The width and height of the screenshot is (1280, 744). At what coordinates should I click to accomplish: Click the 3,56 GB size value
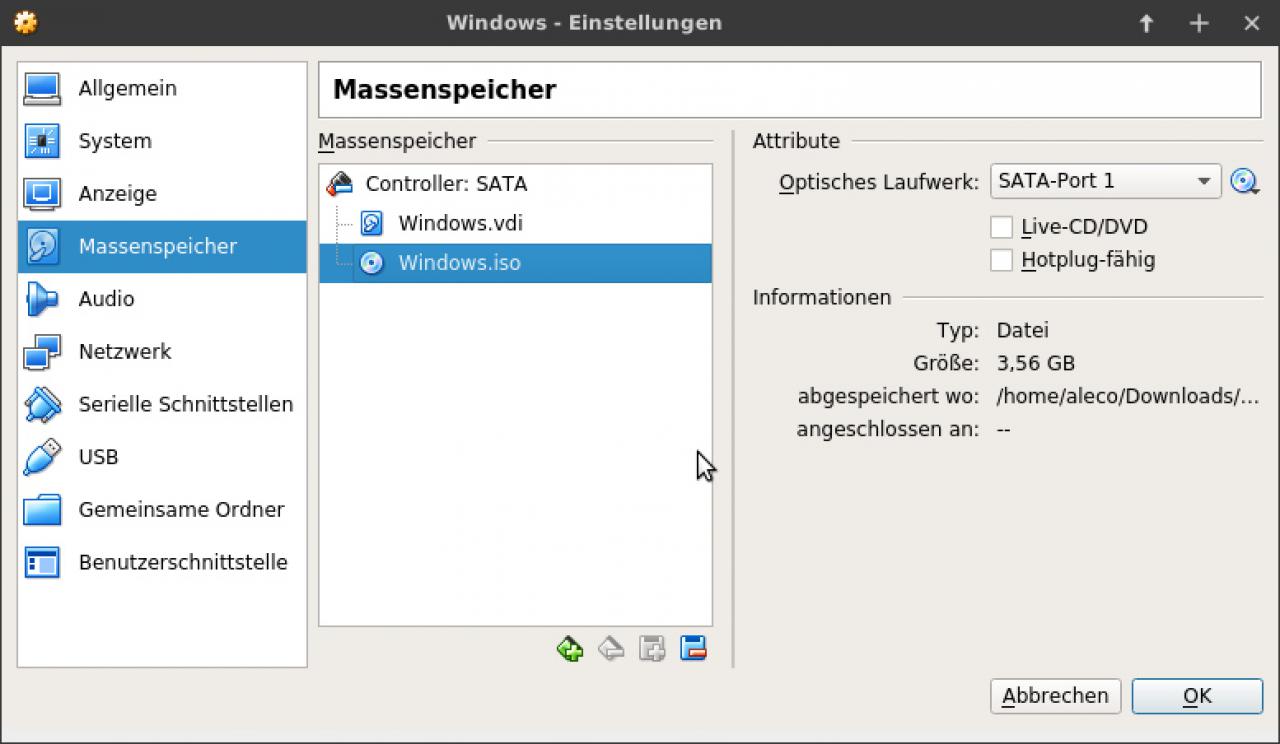[1036, 363]
